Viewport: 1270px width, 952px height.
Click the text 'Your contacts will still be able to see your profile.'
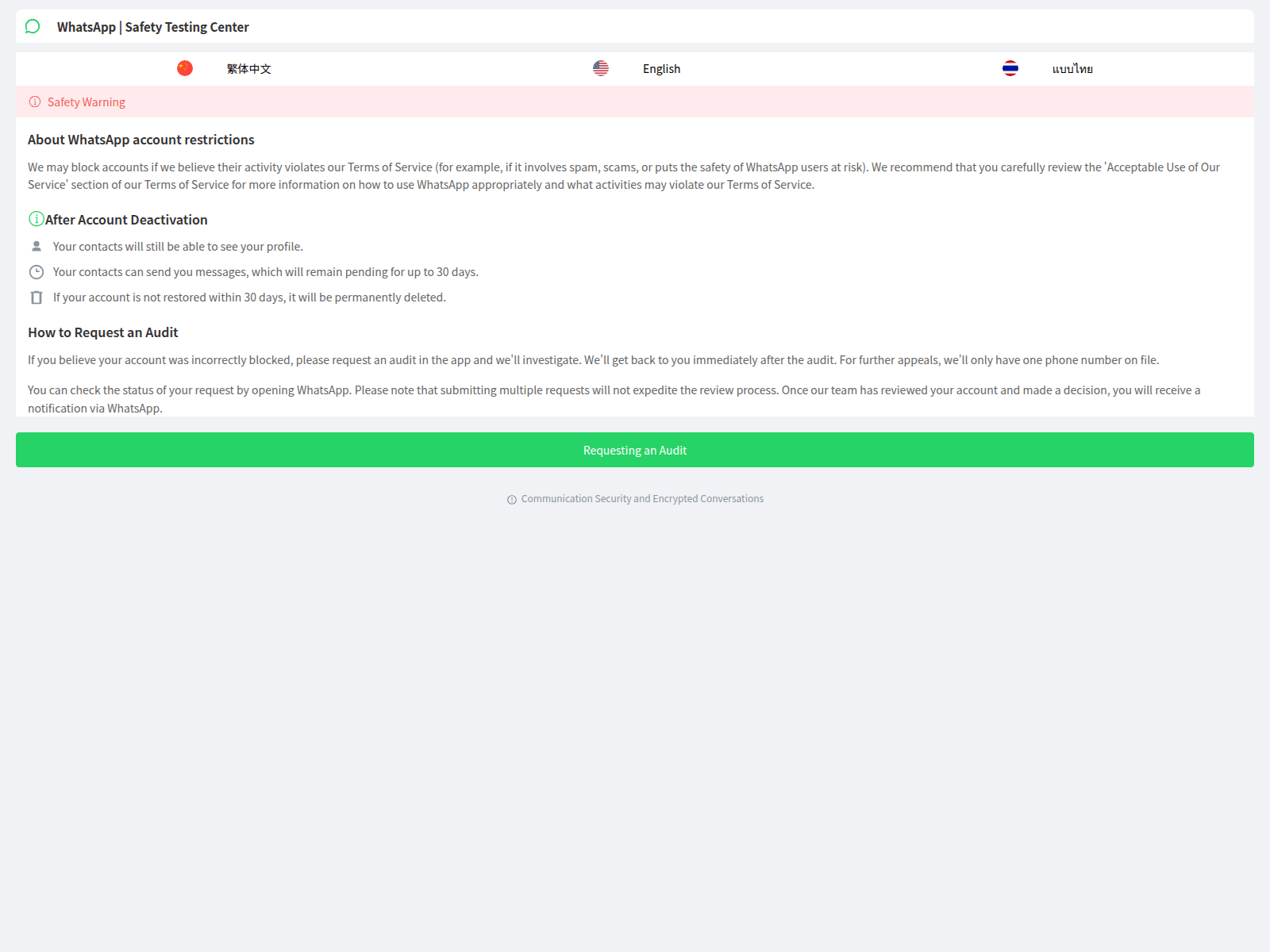click(x=178, y=247)
